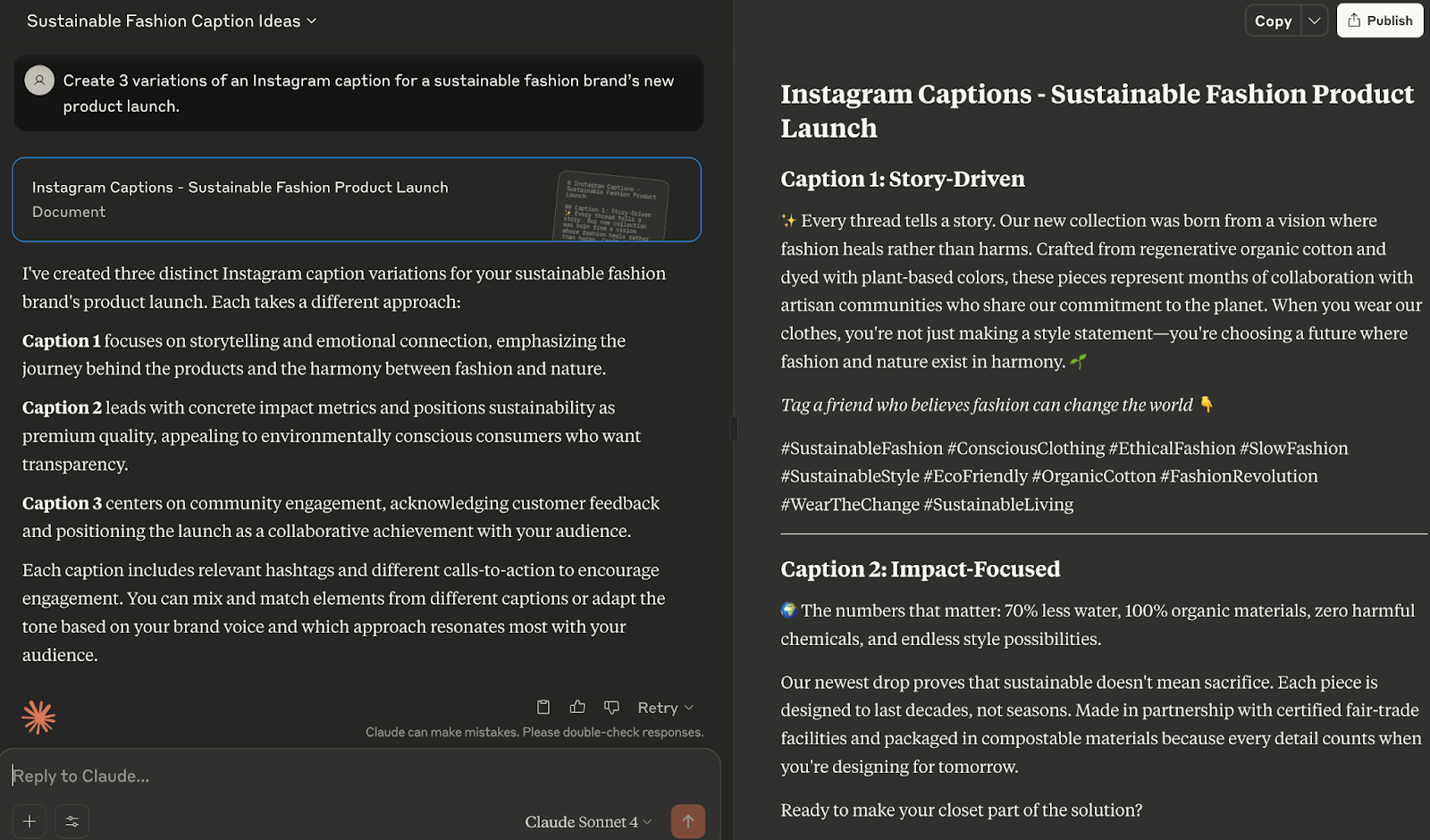Click the 'Caption 1: Story-Driven' heading

(903, 179)
